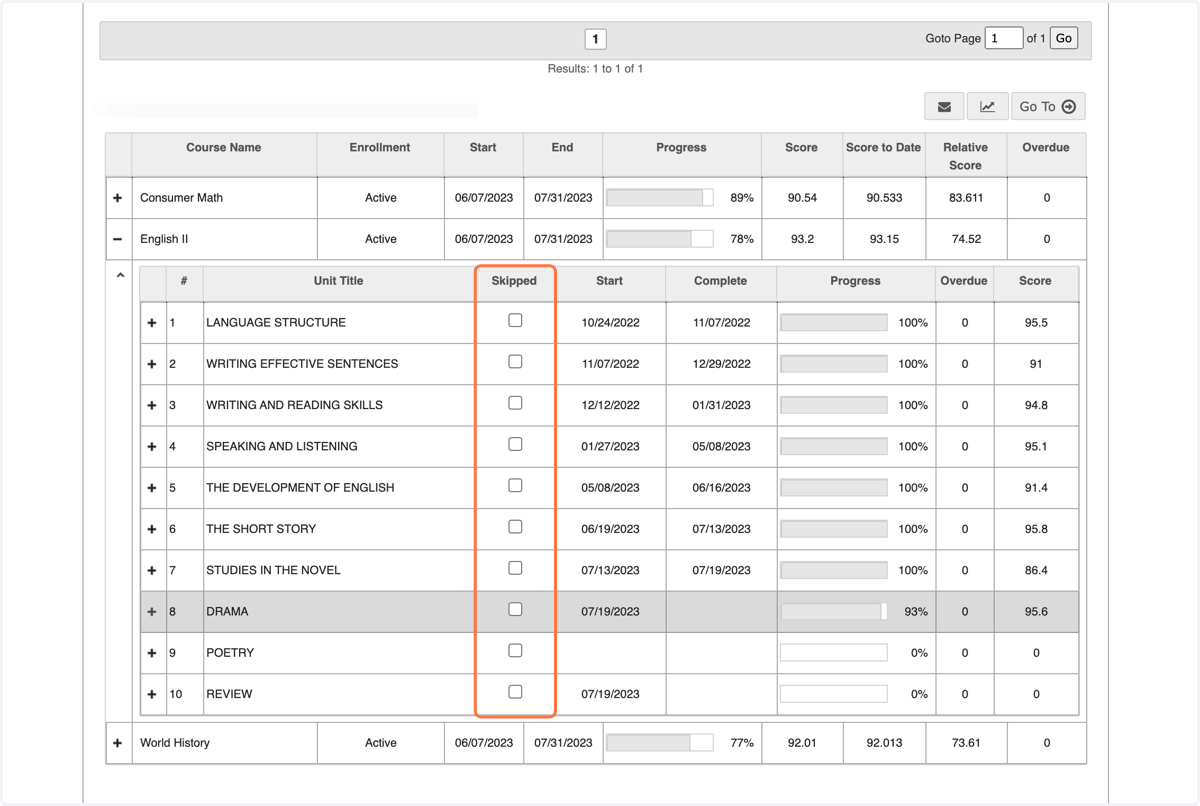Click the Go To arrow button

(x=1047, y=106)
